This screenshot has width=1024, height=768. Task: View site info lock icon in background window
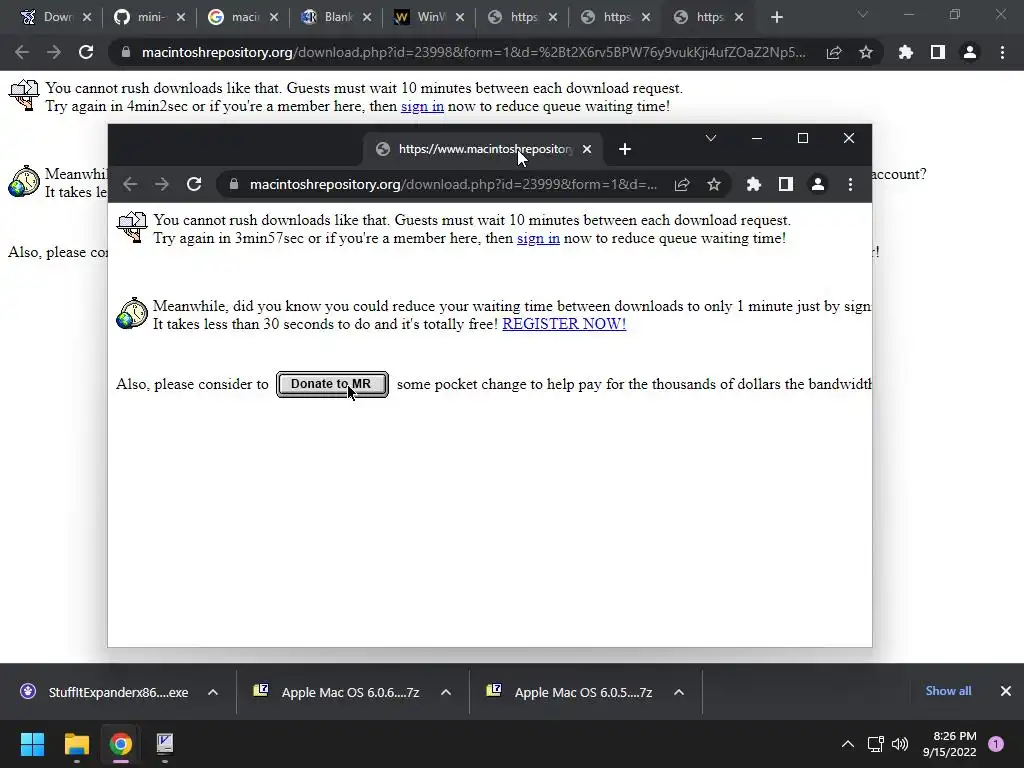pyautogui.click(x=125, y=52)
